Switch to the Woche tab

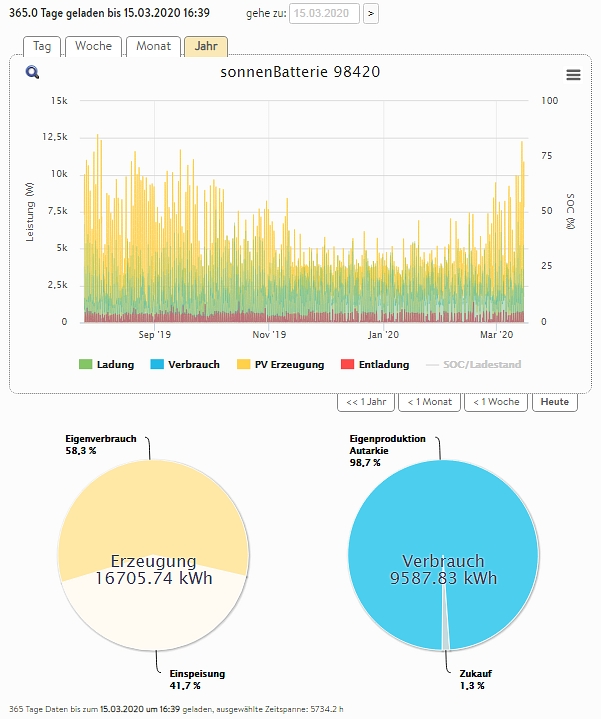click(94, 46)
